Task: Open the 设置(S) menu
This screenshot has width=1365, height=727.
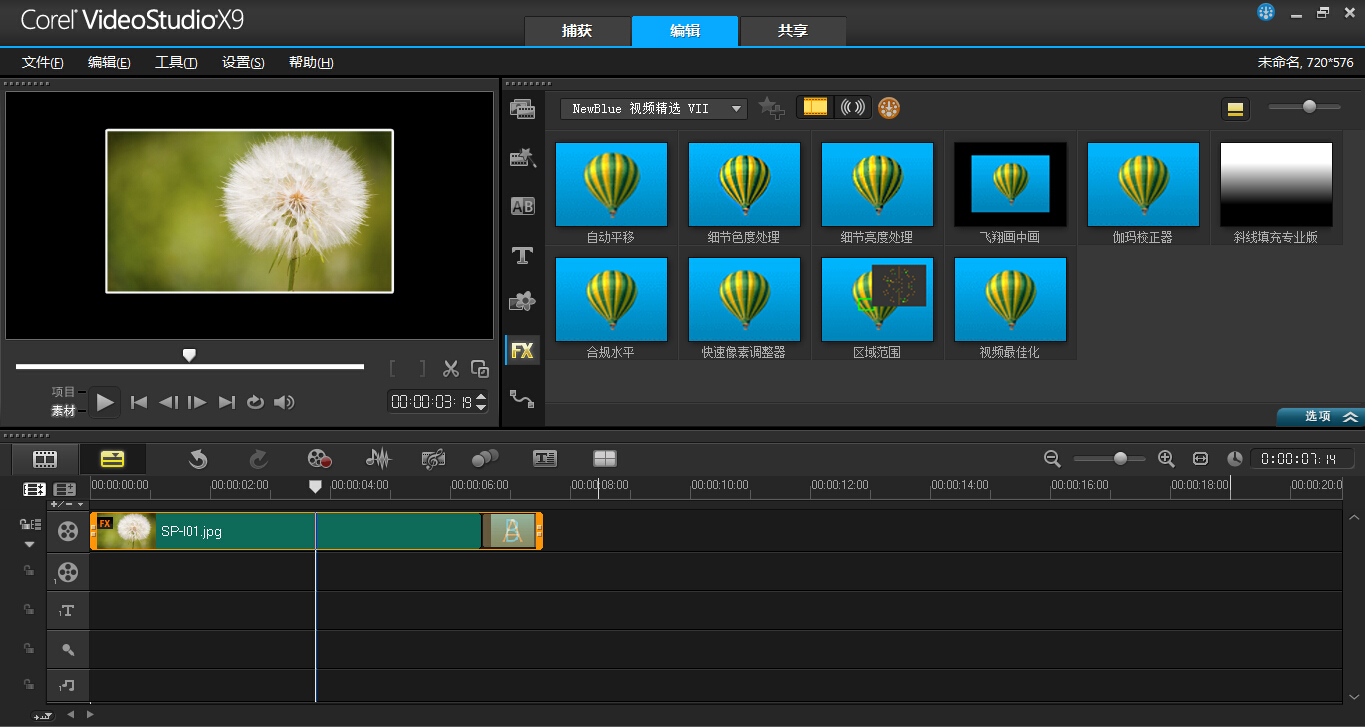Action: [x=243, y=62]
